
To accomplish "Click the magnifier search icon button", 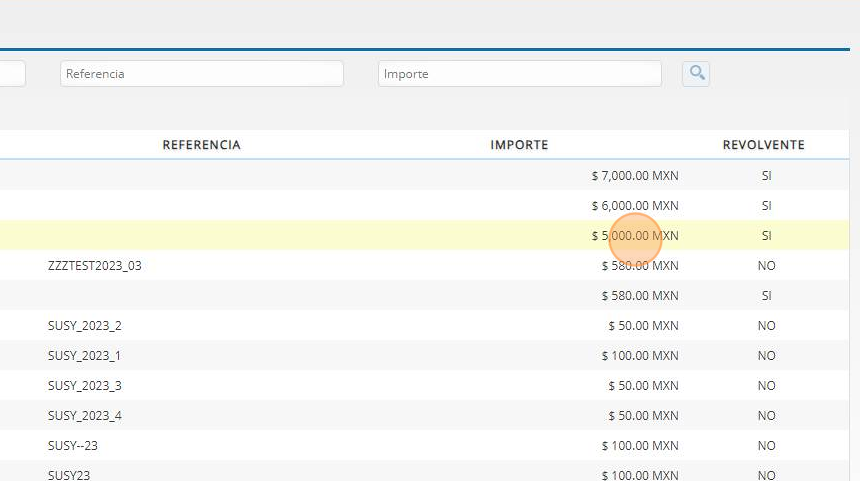I will click(695, 73).
